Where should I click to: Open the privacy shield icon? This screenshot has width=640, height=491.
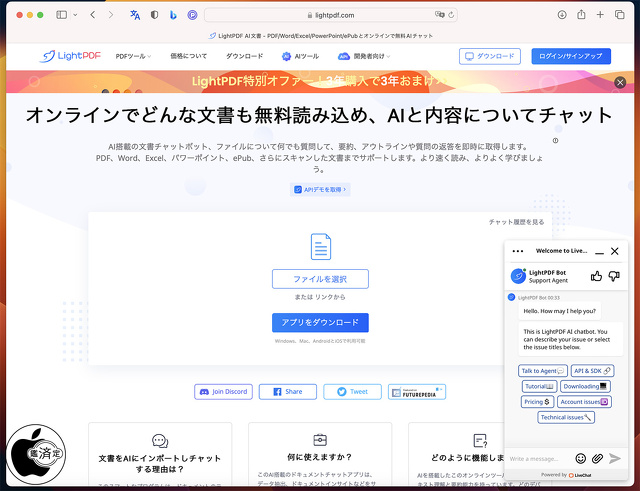154,15
